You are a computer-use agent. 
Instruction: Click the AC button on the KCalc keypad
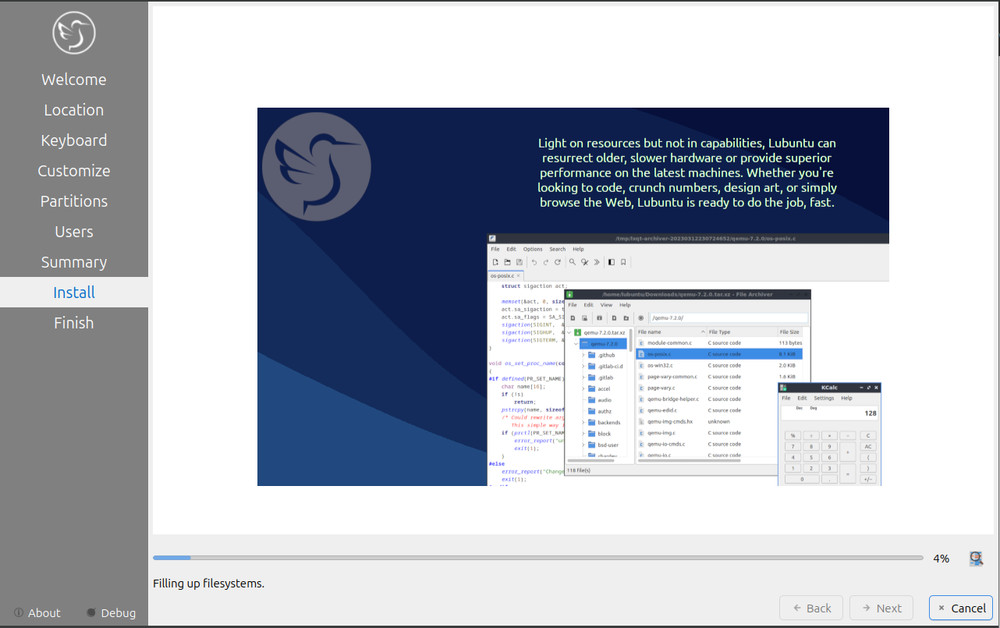pos(868,446)
